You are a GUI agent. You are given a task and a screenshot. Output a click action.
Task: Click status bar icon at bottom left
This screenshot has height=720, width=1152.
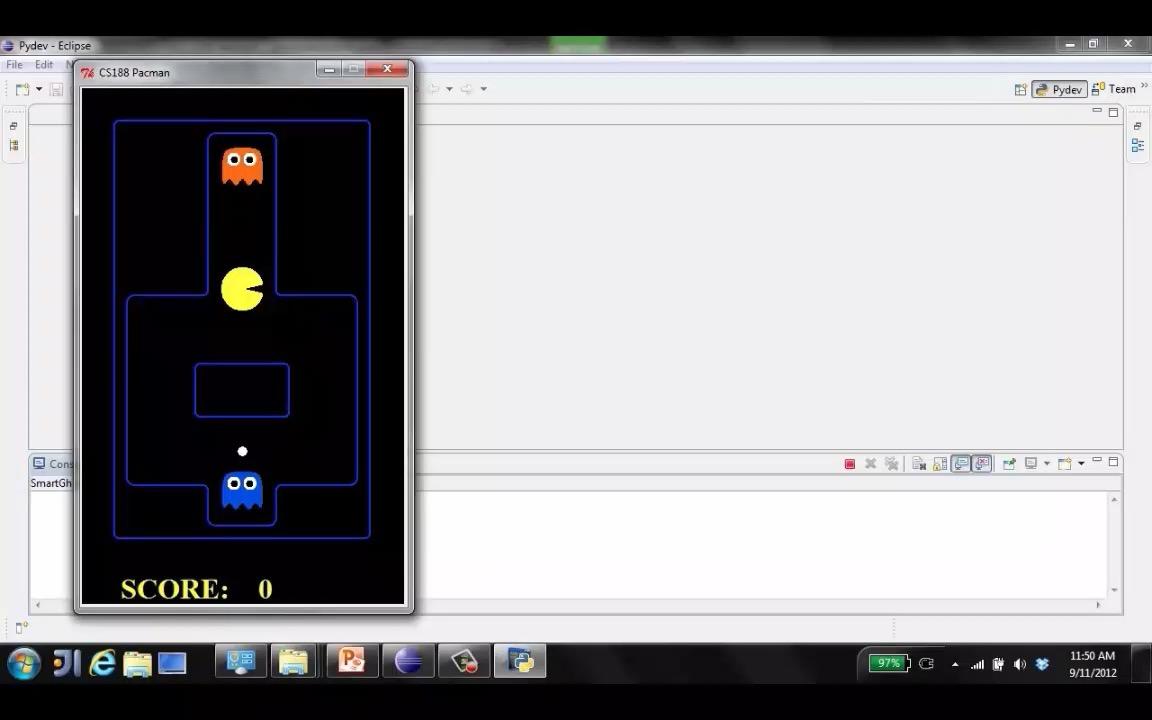click(x=21, y=627)
